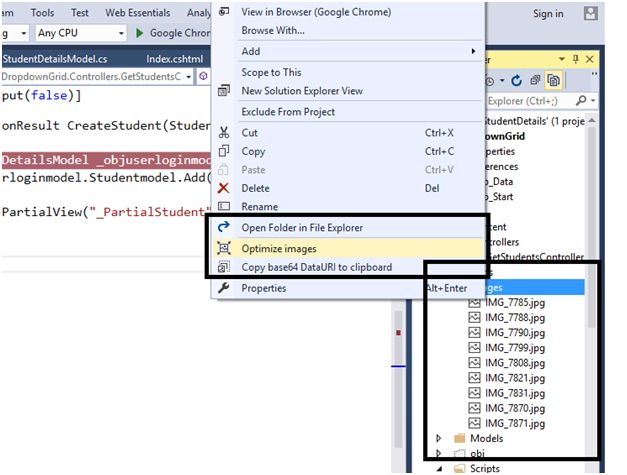Screen dimensions: 627x475
Task: Select the Scripts folder row
Action: point(485,468)
